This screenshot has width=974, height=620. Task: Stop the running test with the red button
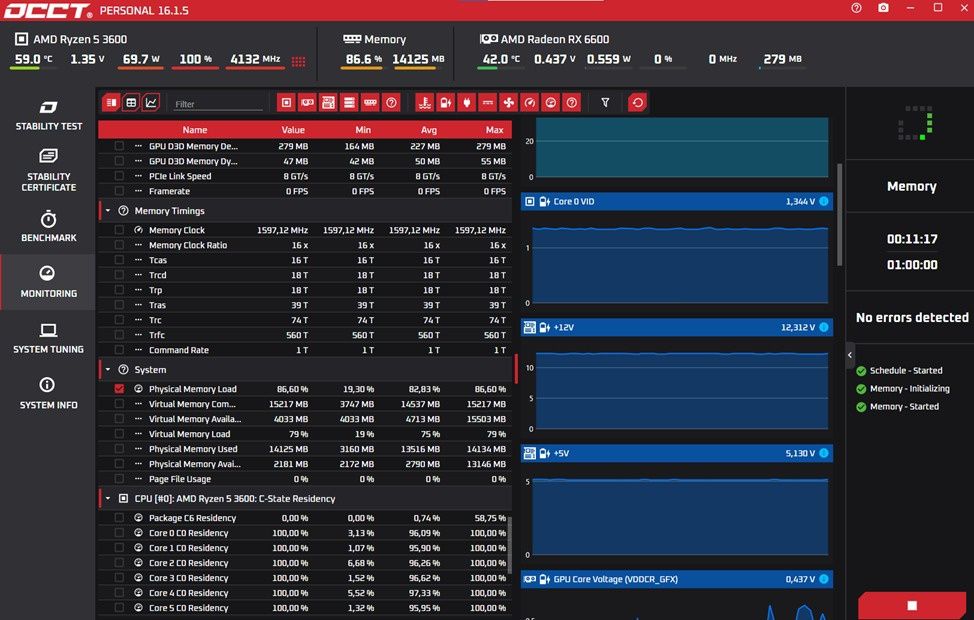912,606
